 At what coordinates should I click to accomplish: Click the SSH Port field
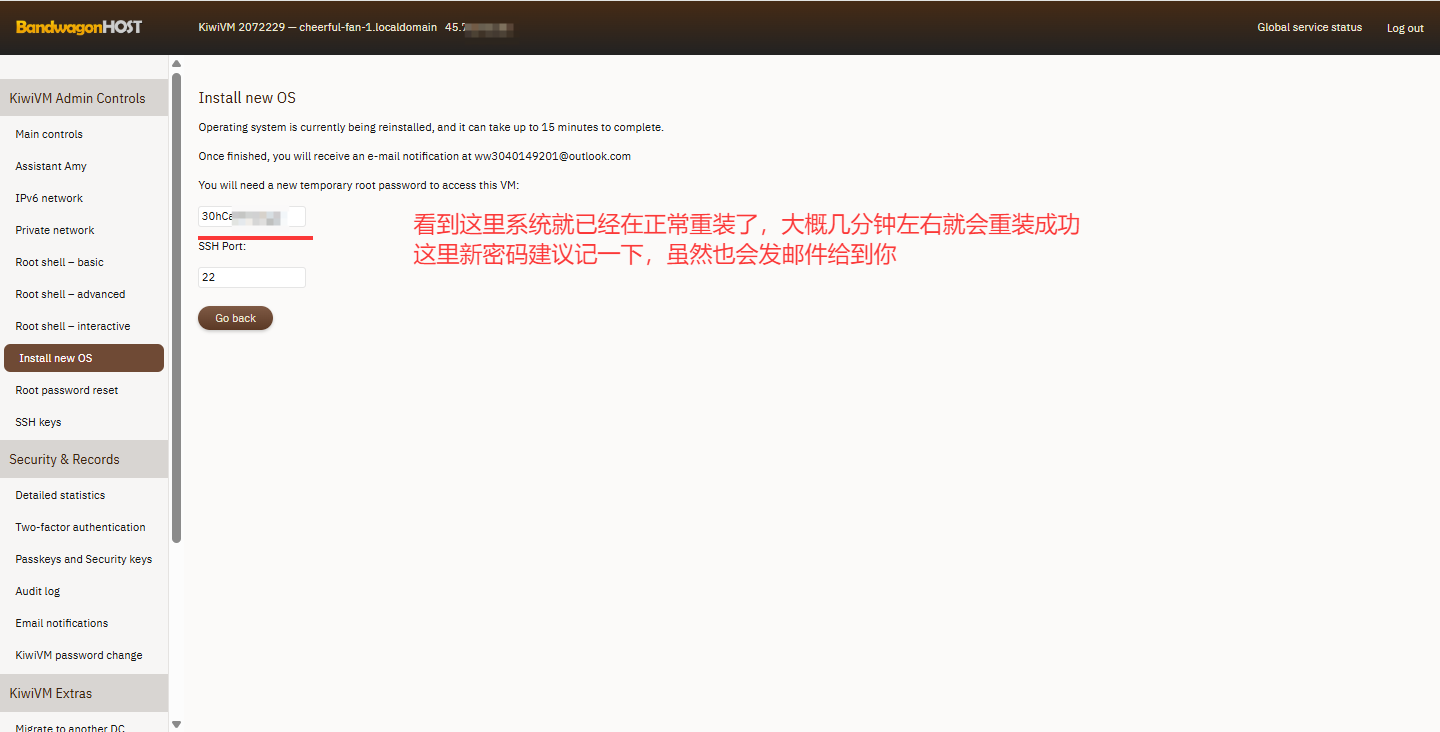(252, 277)
